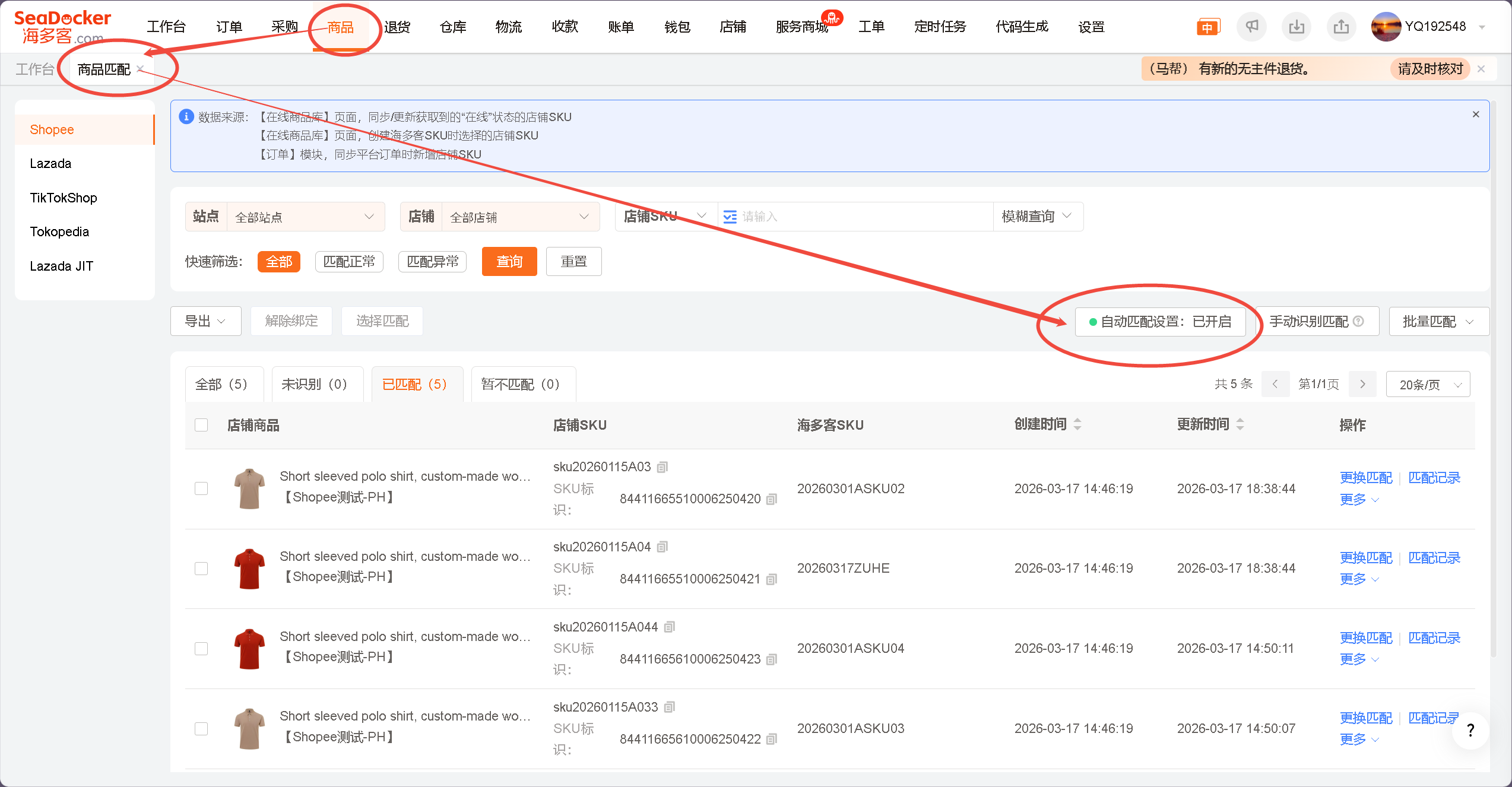This screenshot has width=1512, height=787.
Task: Close the blue data source info banner
Action: (x=1476, y=115)
